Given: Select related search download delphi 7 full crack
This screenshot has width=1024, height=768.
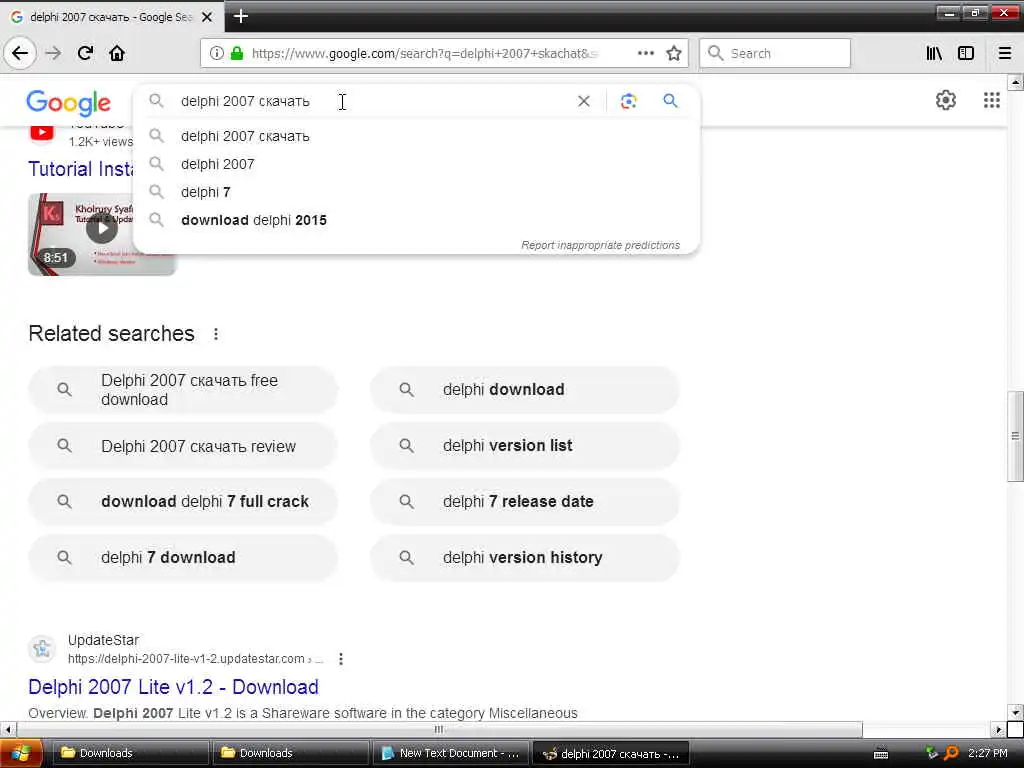Looking at the screenshot, I should point(183,502).
